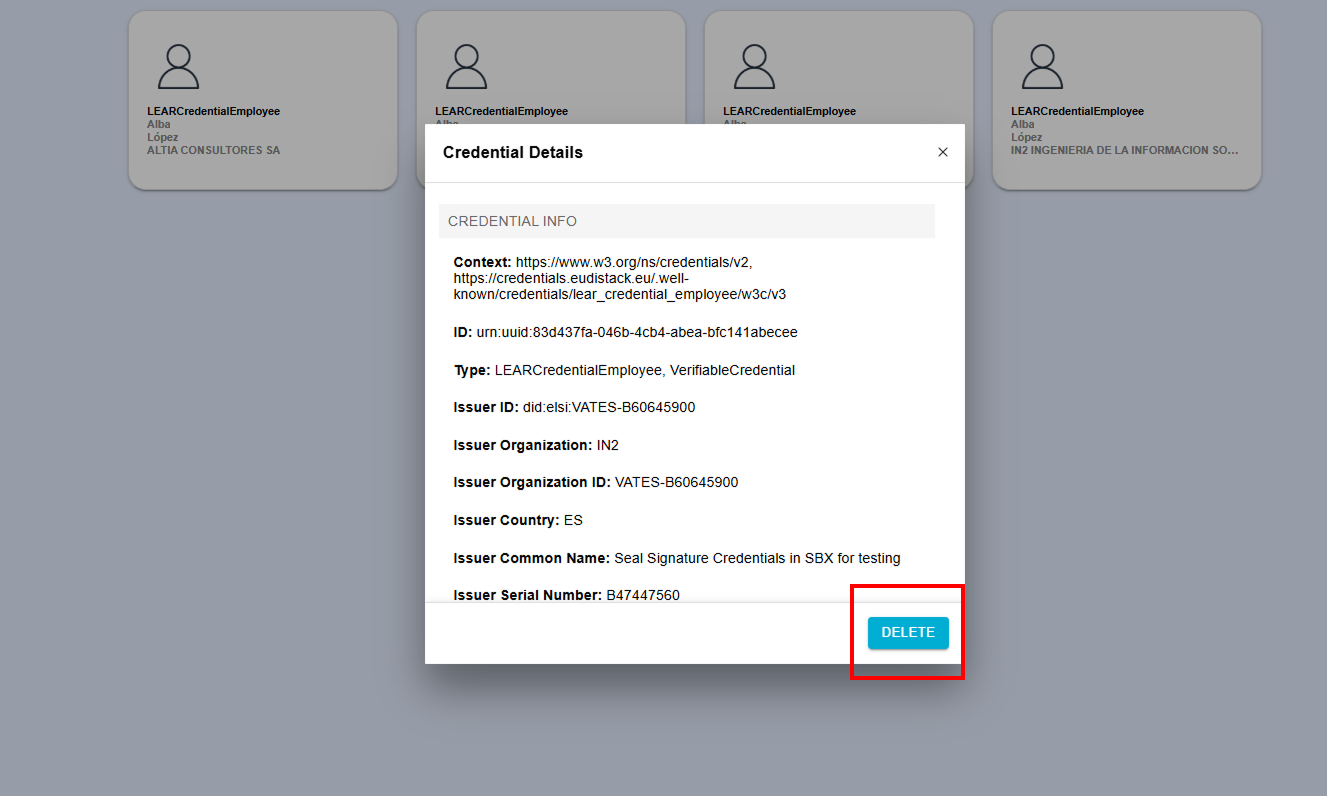Click person icon on third credential card
1327x796 pixels.
pyautogui.click(x=754, y=67)
